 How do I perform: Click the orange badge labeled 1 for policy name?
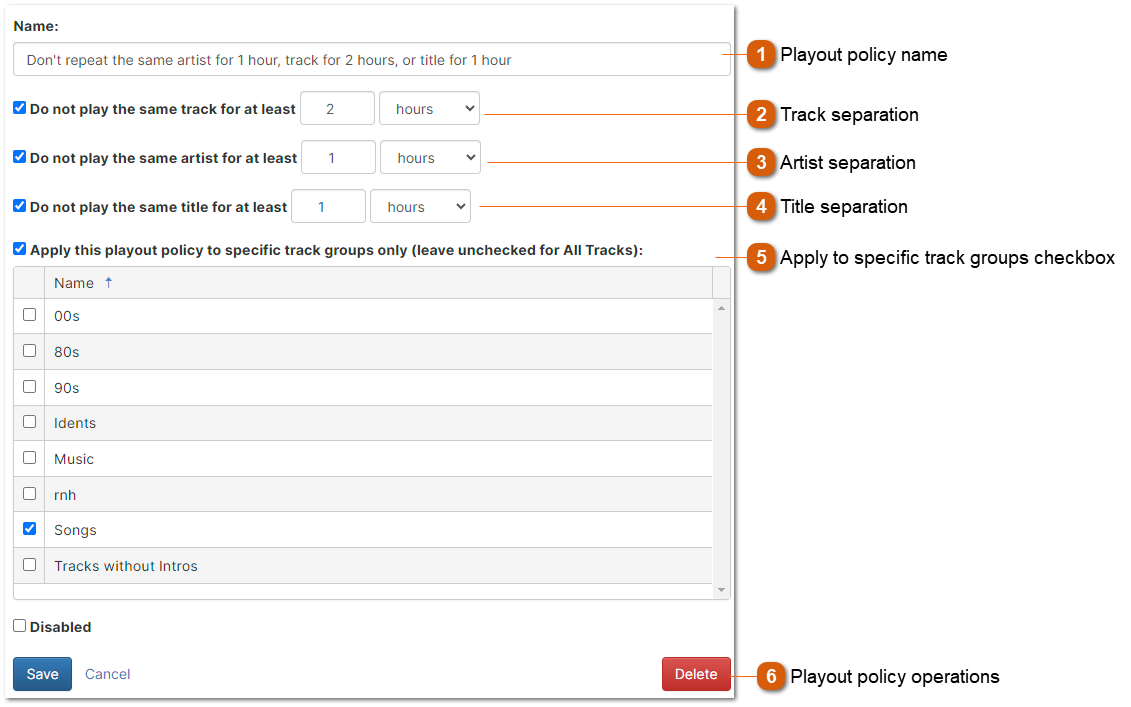(x=761, y=55)
